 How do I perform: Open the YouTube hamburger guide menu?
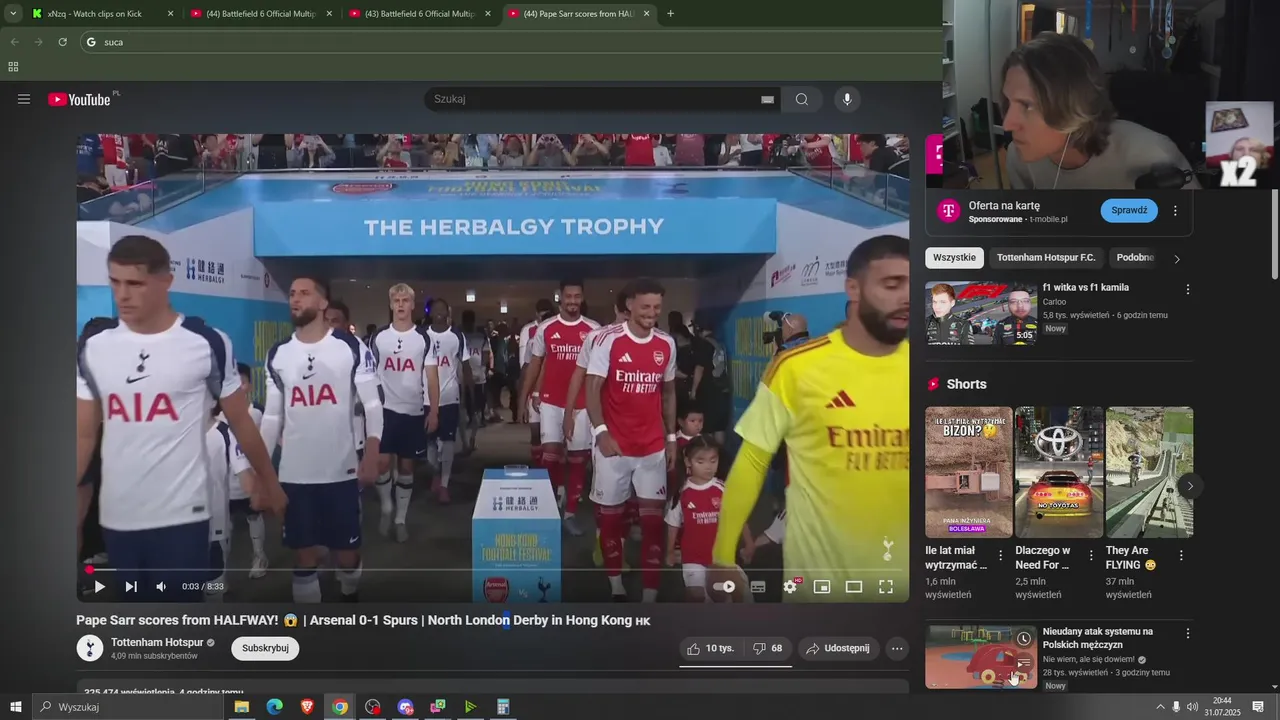point(24,99)
